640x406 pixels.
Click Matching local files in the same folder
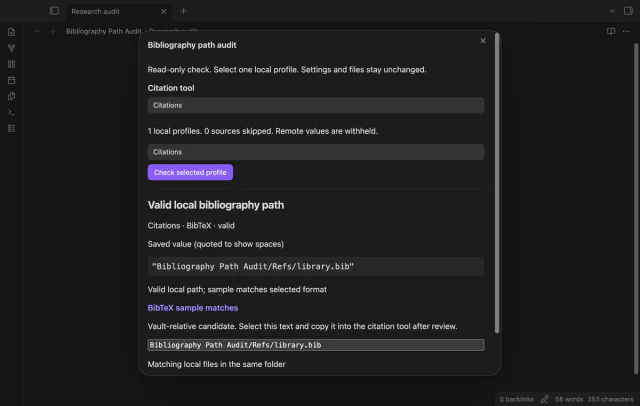pyautogui.click(x=216, y=364)
